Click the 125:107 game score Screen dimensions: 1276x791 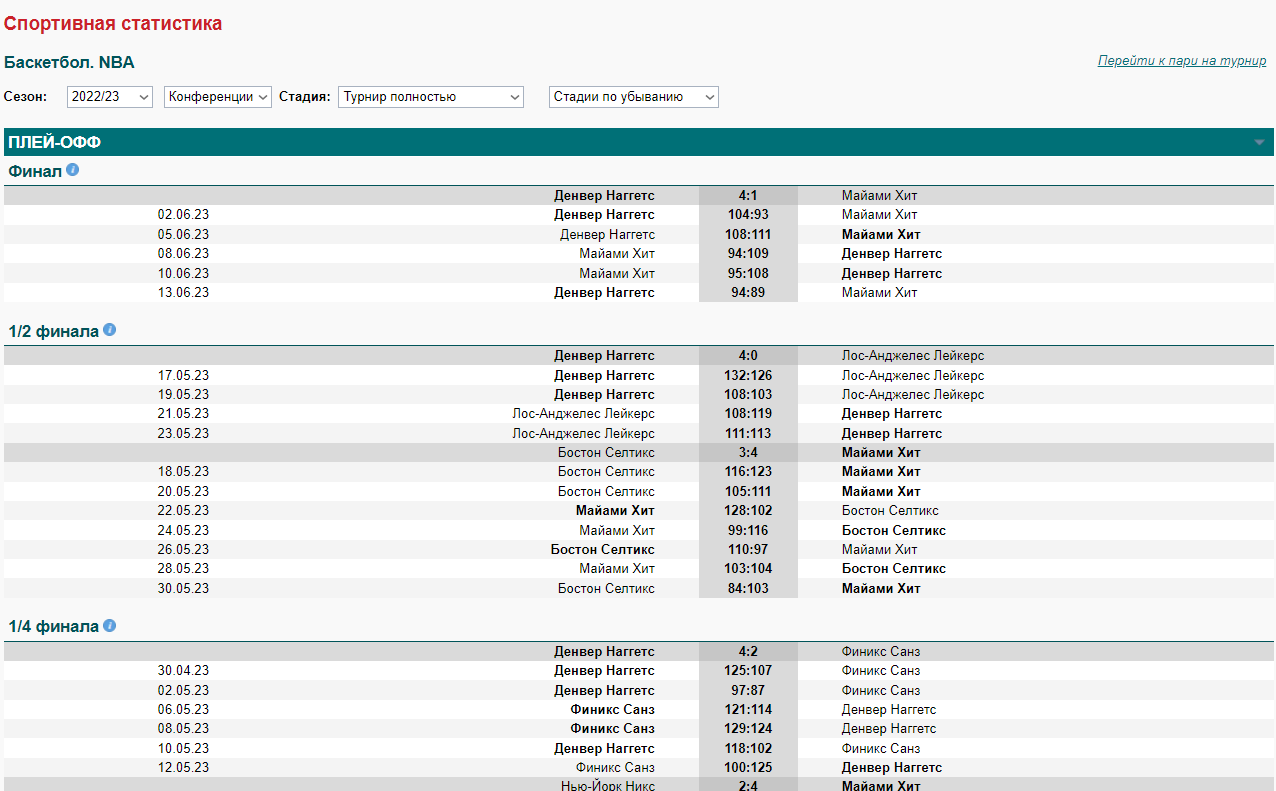[748, 671]
